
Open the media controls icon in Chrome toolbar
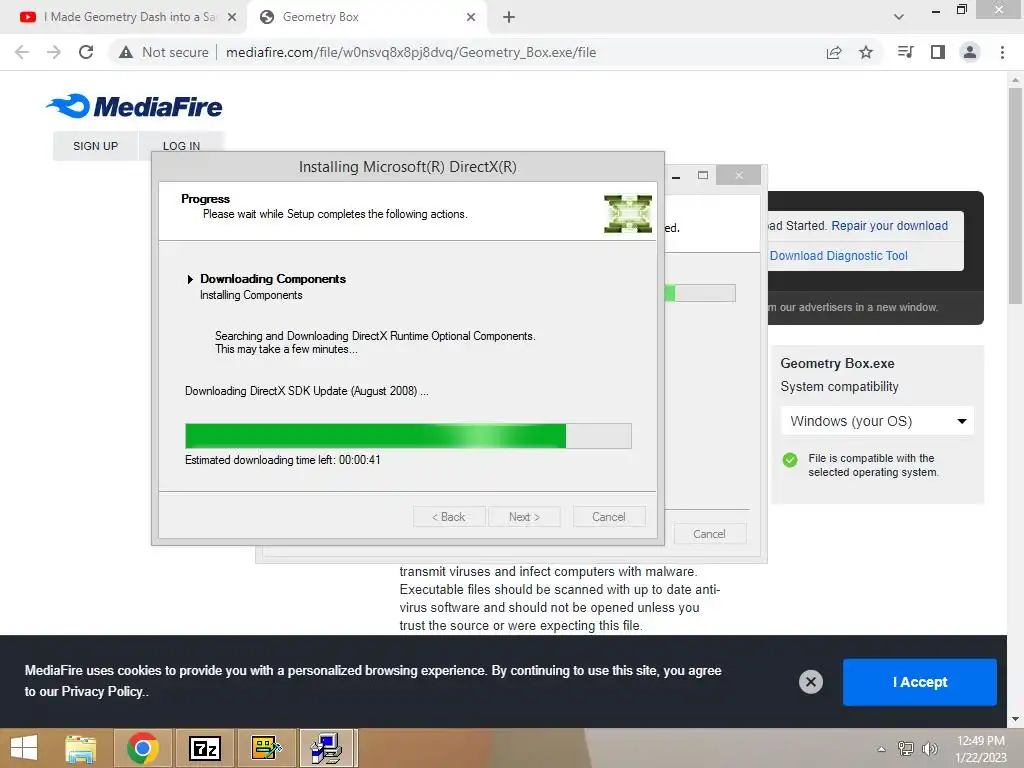click(905, 52)
